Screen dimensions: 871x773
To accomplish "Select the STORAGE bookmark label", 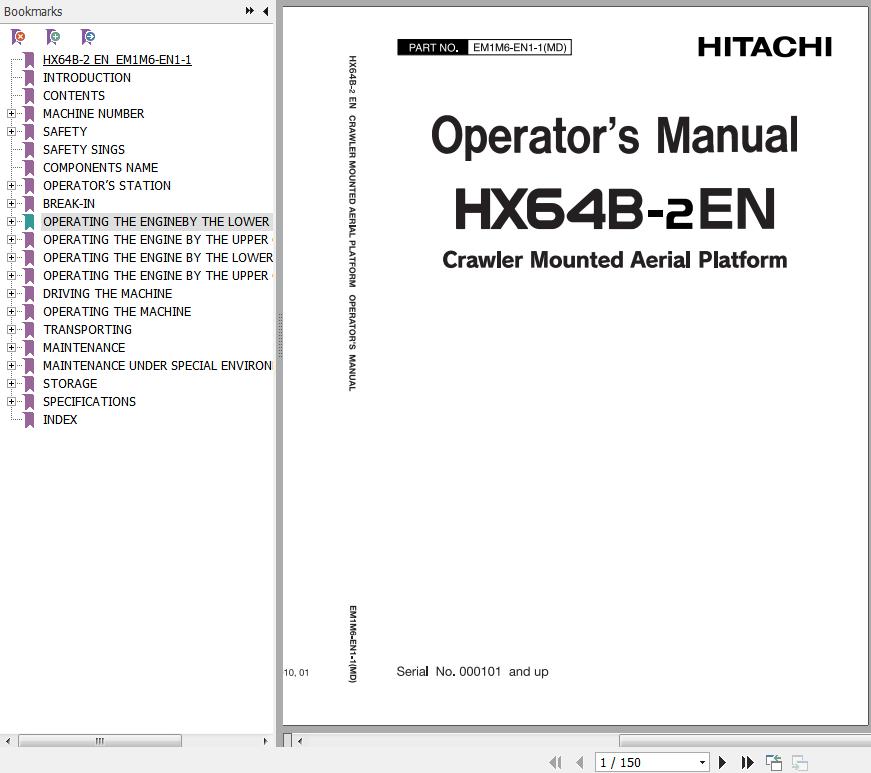I will tap(70, 383).
